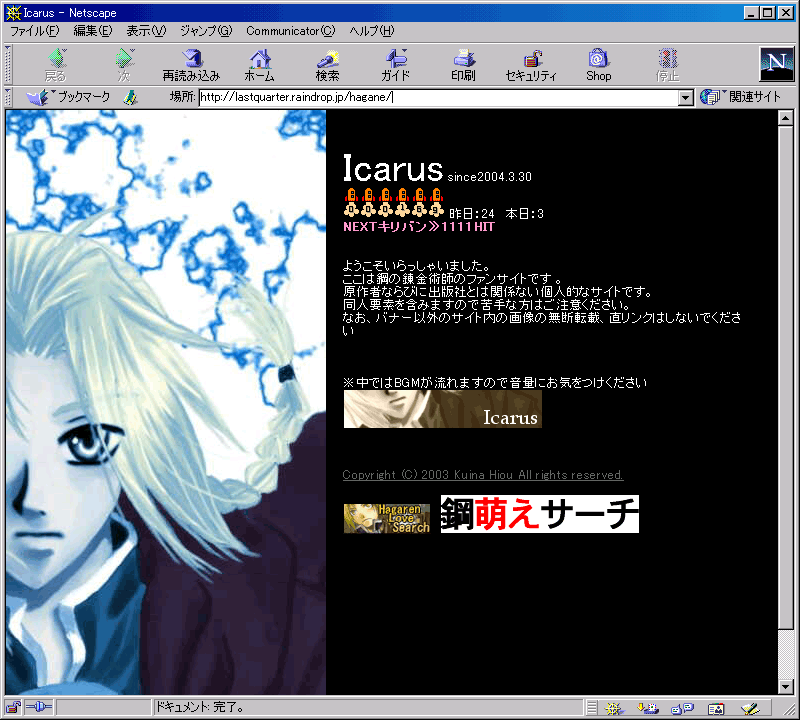Enter the site via the sepia Icarus banner

[442, 409]
